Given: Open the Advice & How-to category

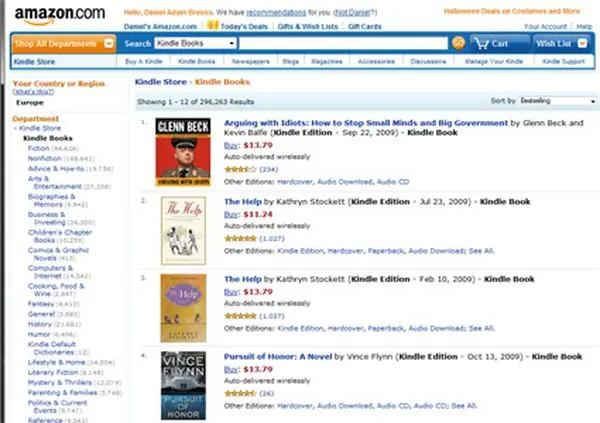Looking at the screenshot, I should point(56,168).
